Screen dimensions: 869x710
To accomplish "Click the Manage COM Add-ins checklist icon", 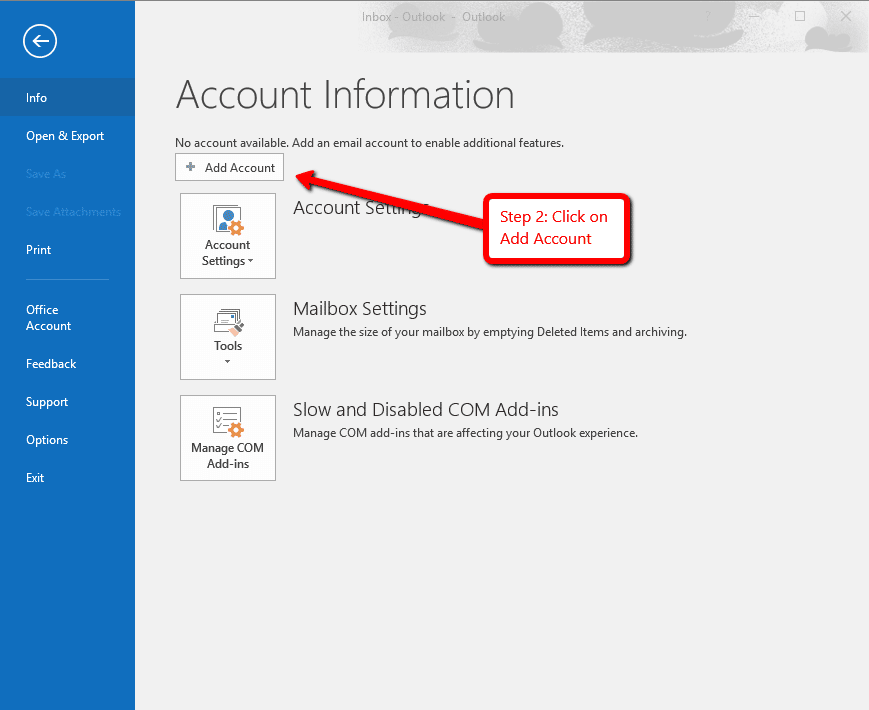I will tap(228, 422).
